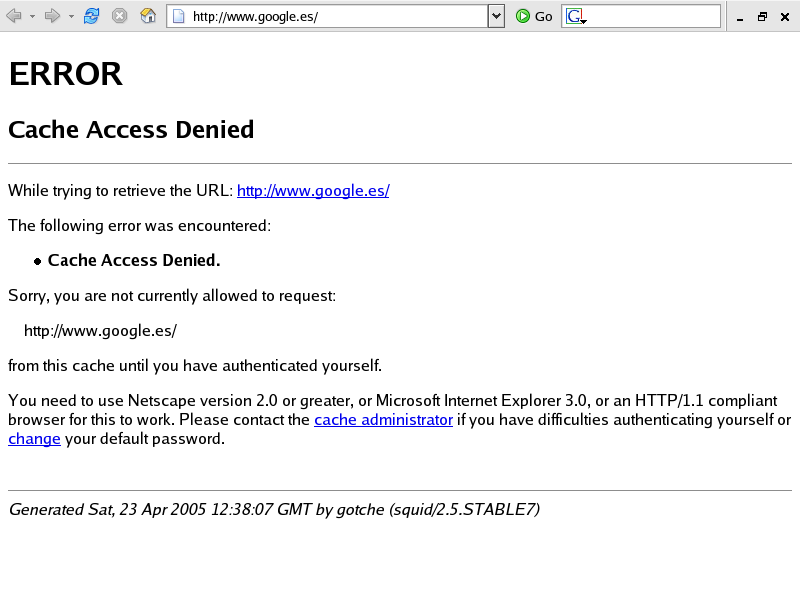Image resolution: width=800 pixels, height=600 pixels.
Task: Click the page icon in the address bar
Action: click(179, 17)
